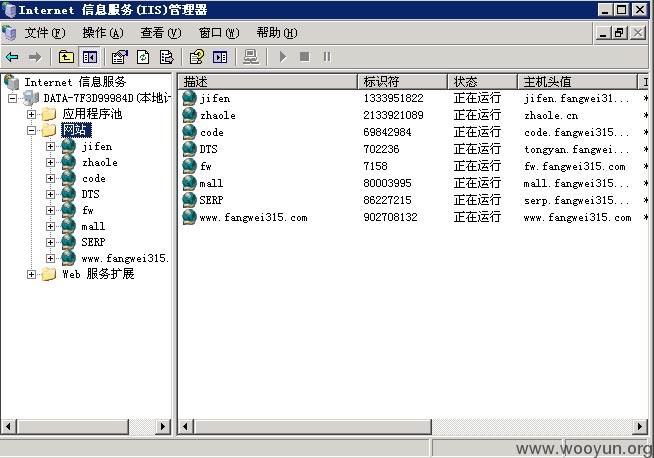Viewport: 654px width, 458px height.
Task: Click the Stop item toolbar icon
Action: (x=305, y=56)
